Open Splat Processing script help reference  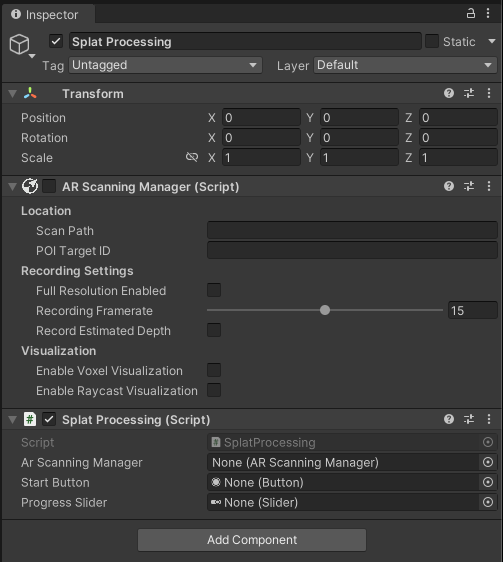coord(449,419)
